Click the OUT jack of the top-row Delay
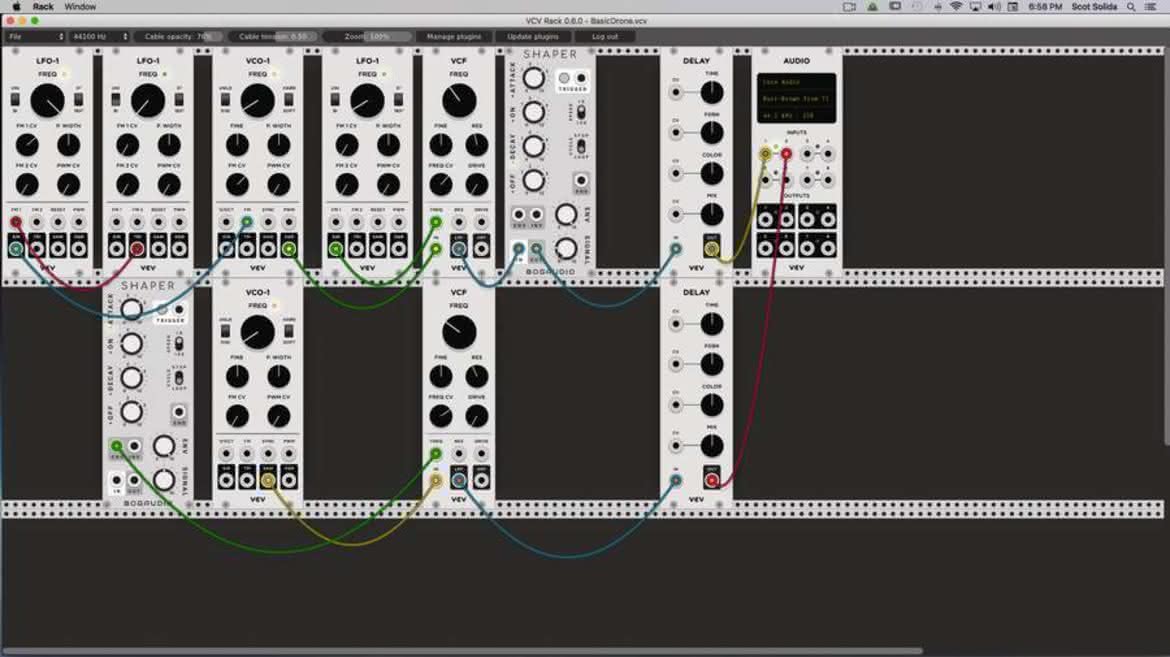Viewport: 1170px width, 657px height. pyautogui.click(x=712, y=249)
